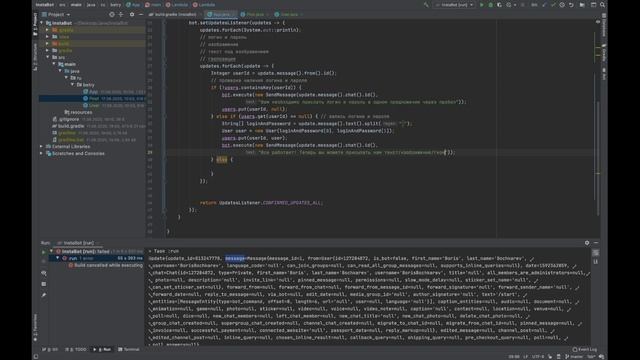The width and height of the screenshot is (640, 360).
Task: Switch to the third Java file editor tab
Action: point(289,14)
